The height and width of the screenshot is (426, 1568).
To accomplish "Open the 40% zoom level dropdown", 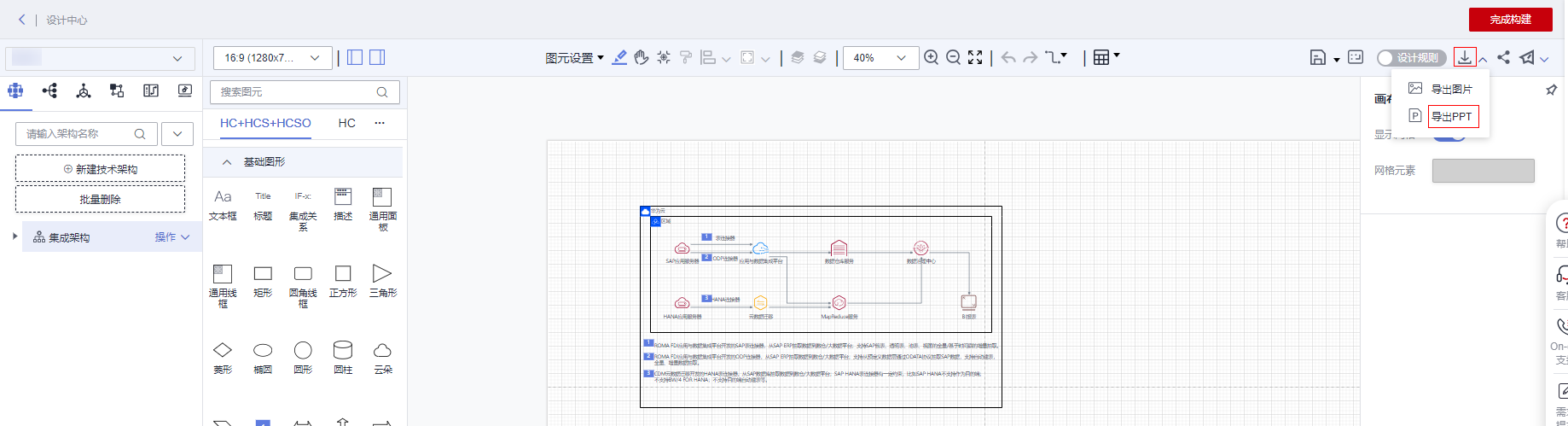I will [x=880, y=57].
